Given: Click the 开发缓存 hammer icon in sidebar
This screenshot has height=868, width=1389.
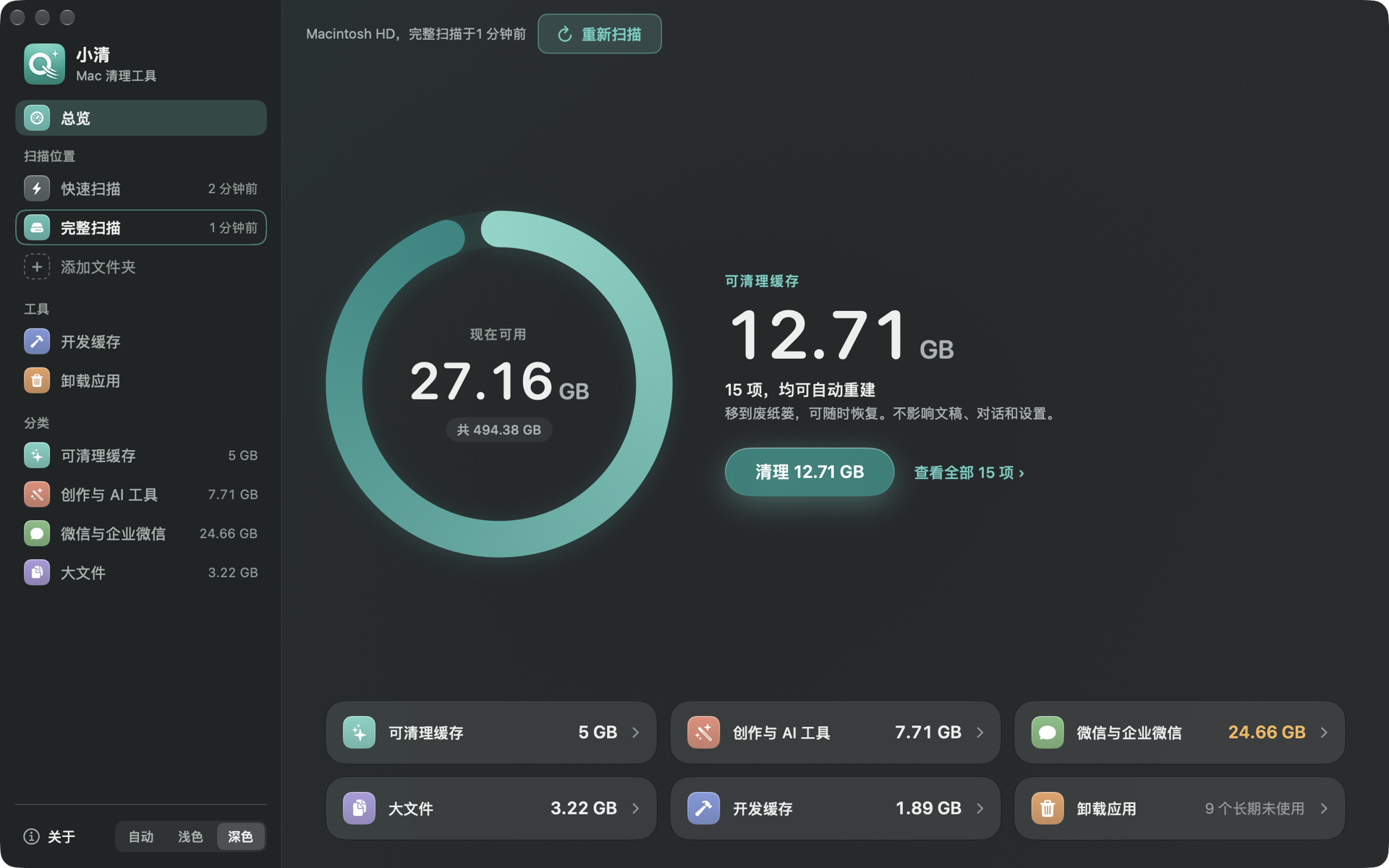Looking at the screenshot, I should pyautogui.click(x=37, y=341).
